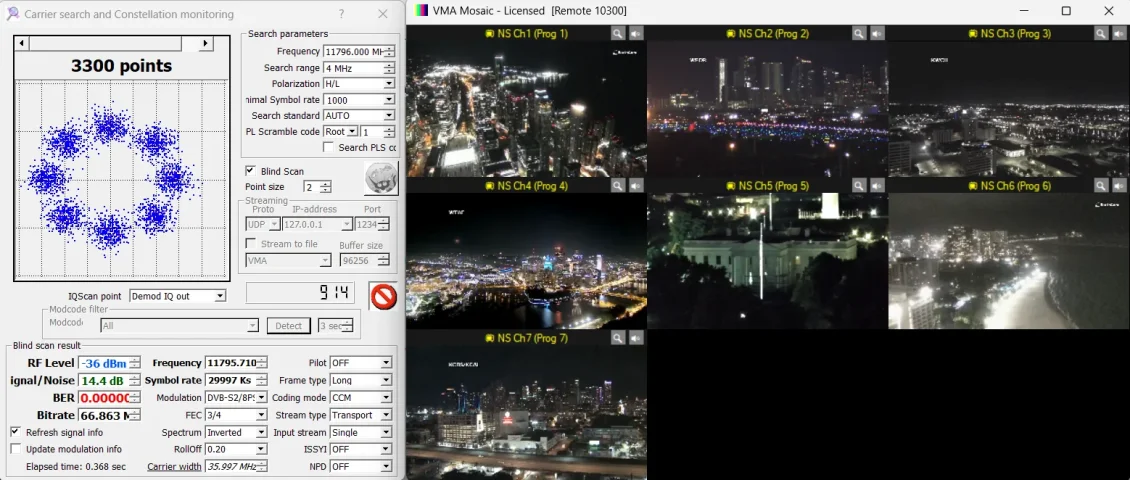Click the Detect button

[x=288, y=326]
